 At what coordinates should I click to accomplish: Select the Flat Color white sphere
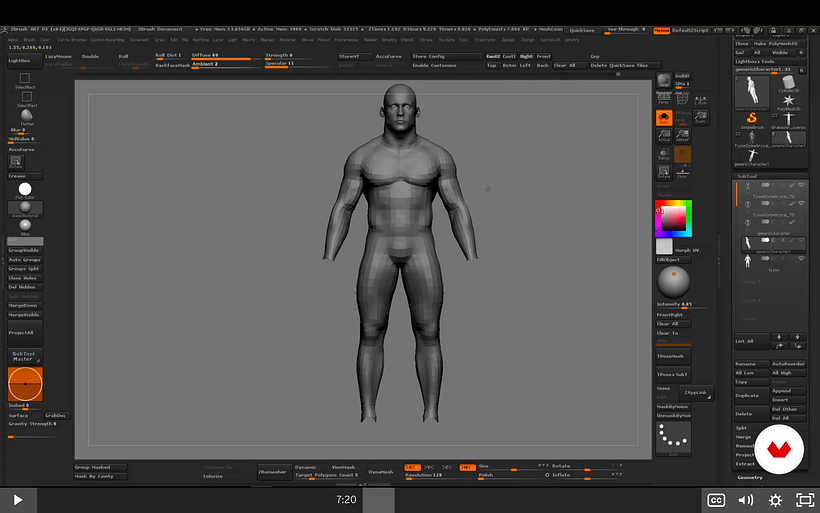[25, 190]
